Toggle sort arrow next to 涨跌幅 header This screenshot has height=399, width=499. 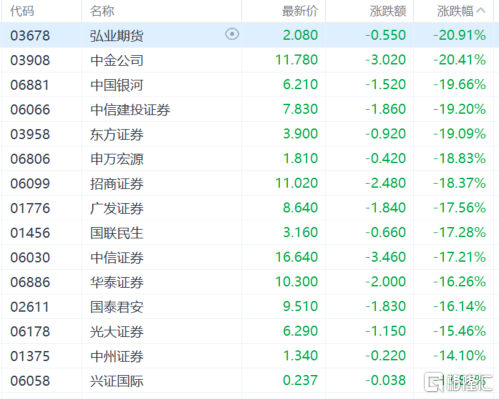click(481, 11)
